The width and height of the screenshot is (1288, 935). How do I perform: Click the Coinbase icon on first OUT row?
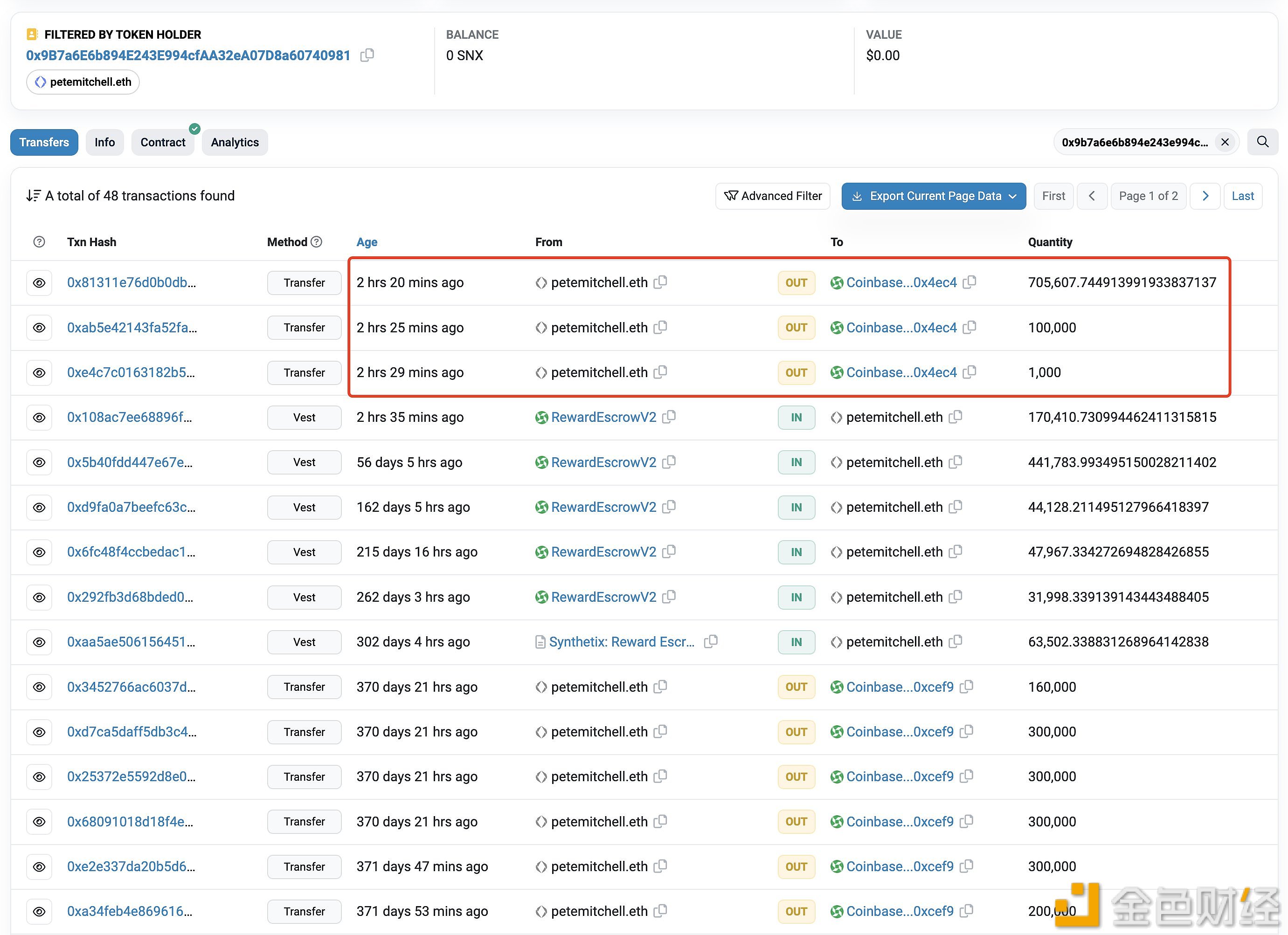[x=835, y=282]
